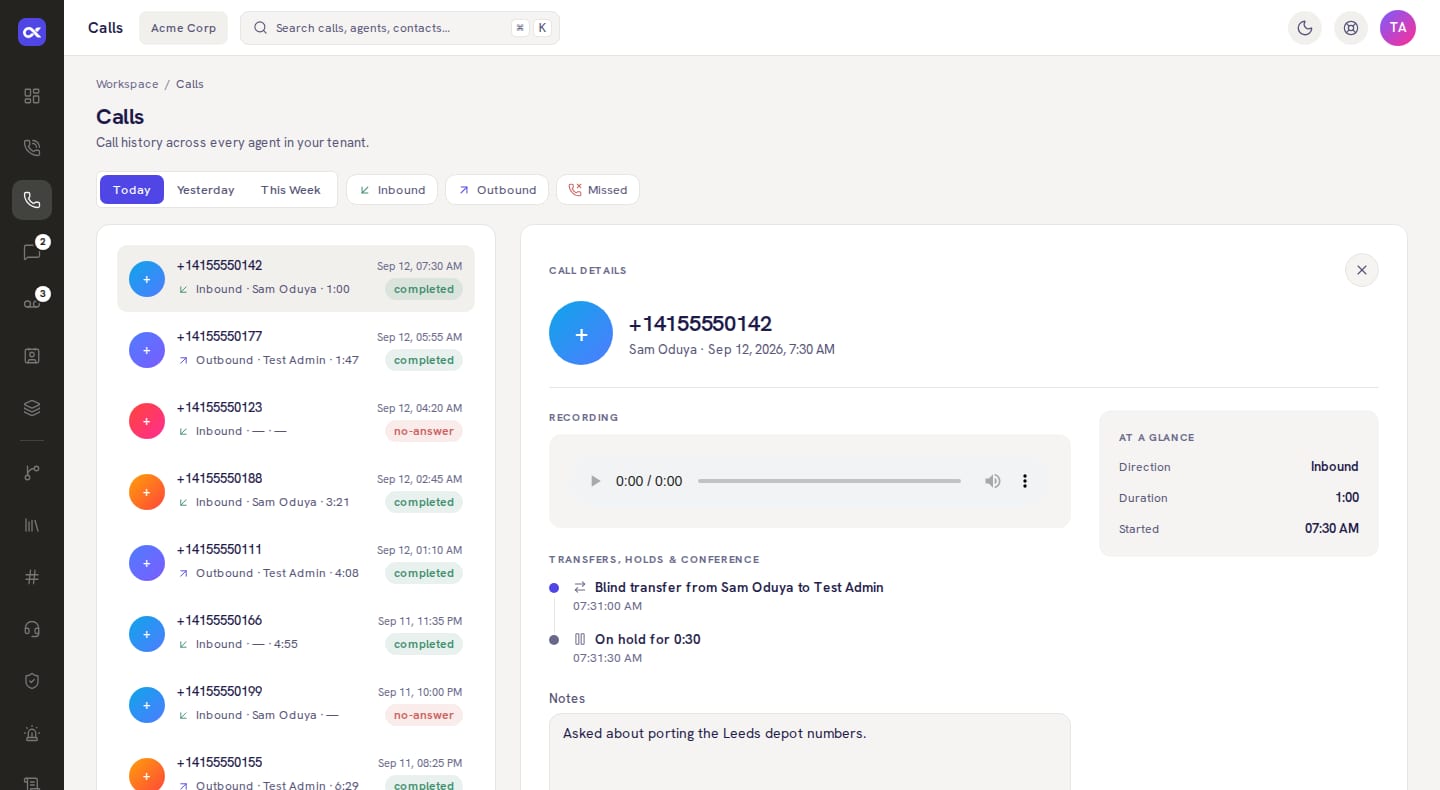This screenshot has width=1440, height=790.
Task: Focus the search calls, agents, contacts field
Action: (400, 28)
